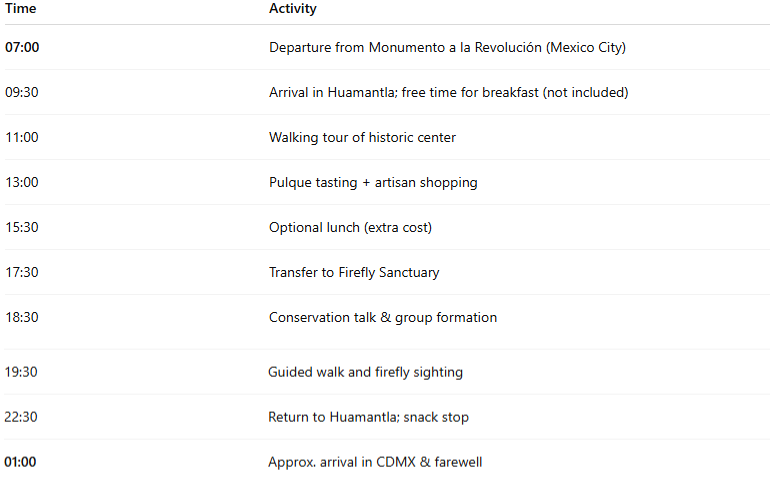The image size is (770, 478).
Task: Click Transfer to Firefly Sanctuary entry
Action: pos(354,273)
